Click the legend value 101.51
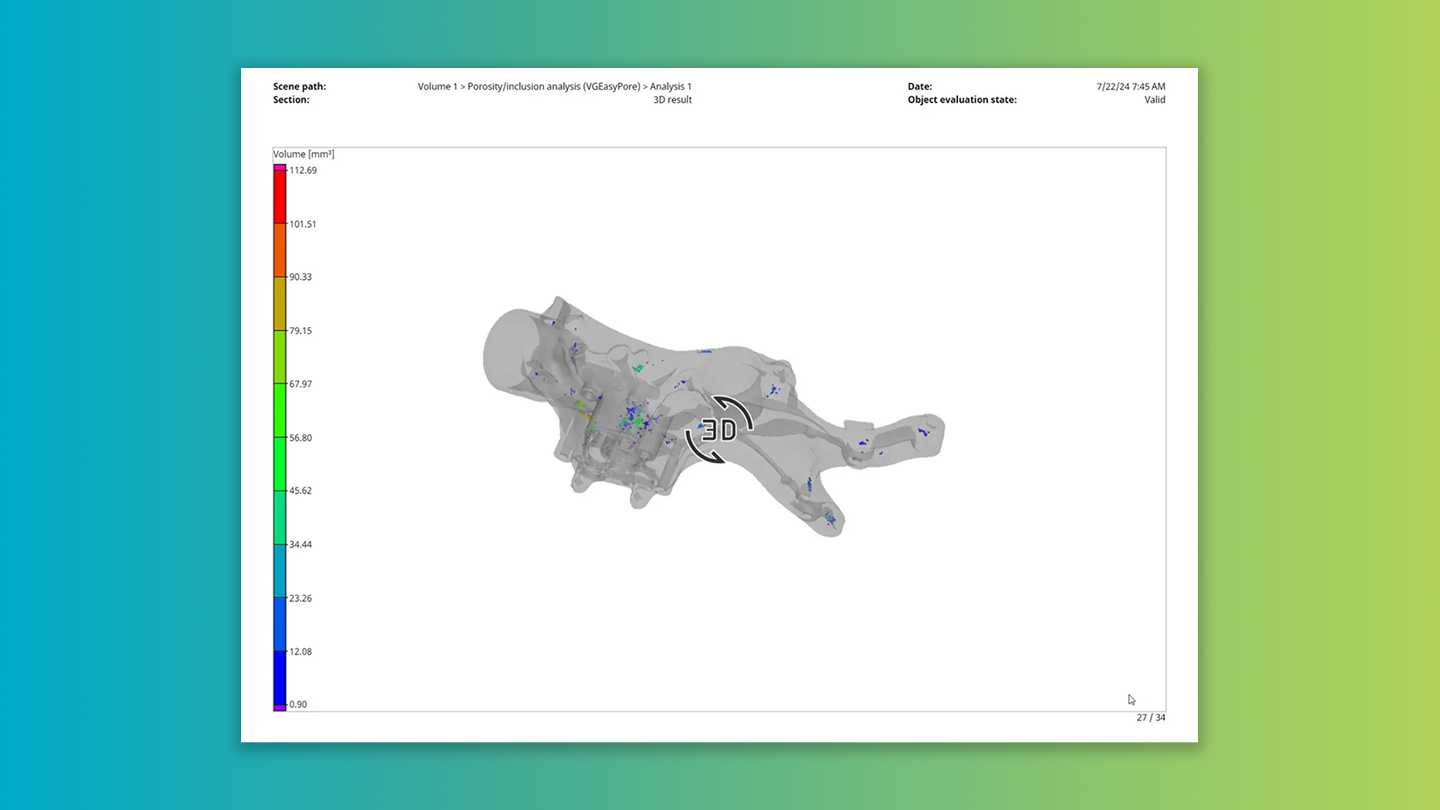 [303, 224]
